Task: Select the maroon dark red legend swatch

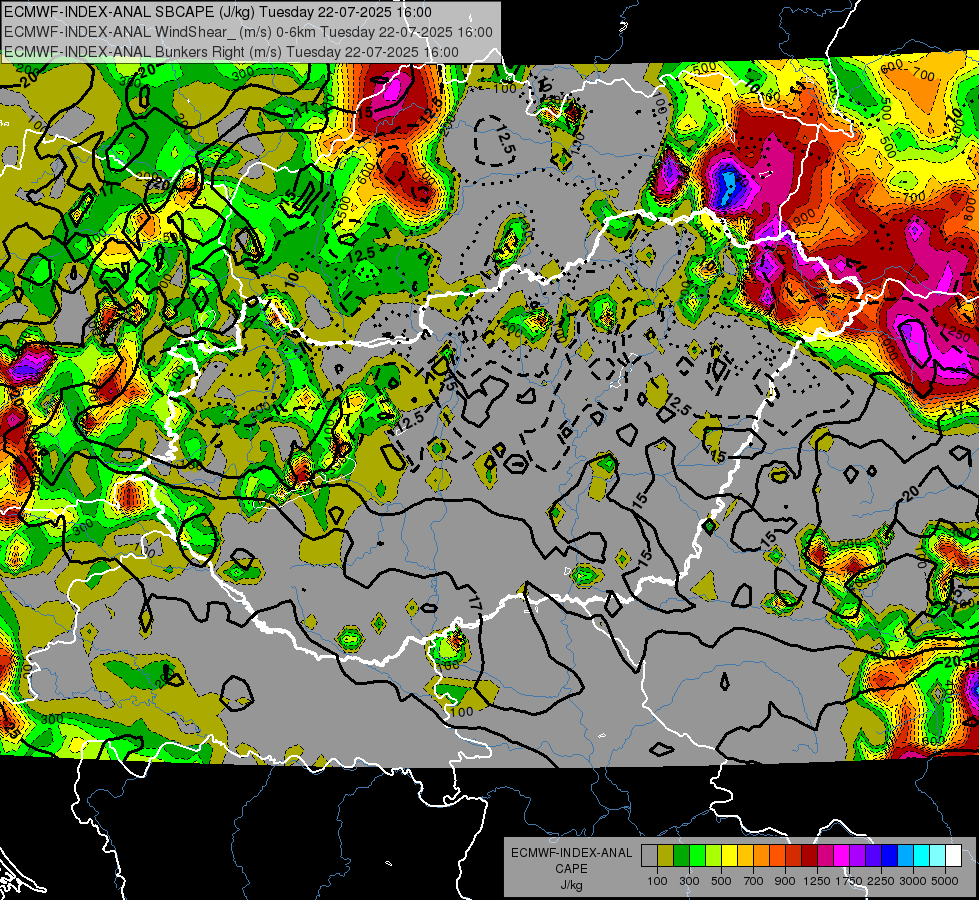Action: (x=809, y=855)
